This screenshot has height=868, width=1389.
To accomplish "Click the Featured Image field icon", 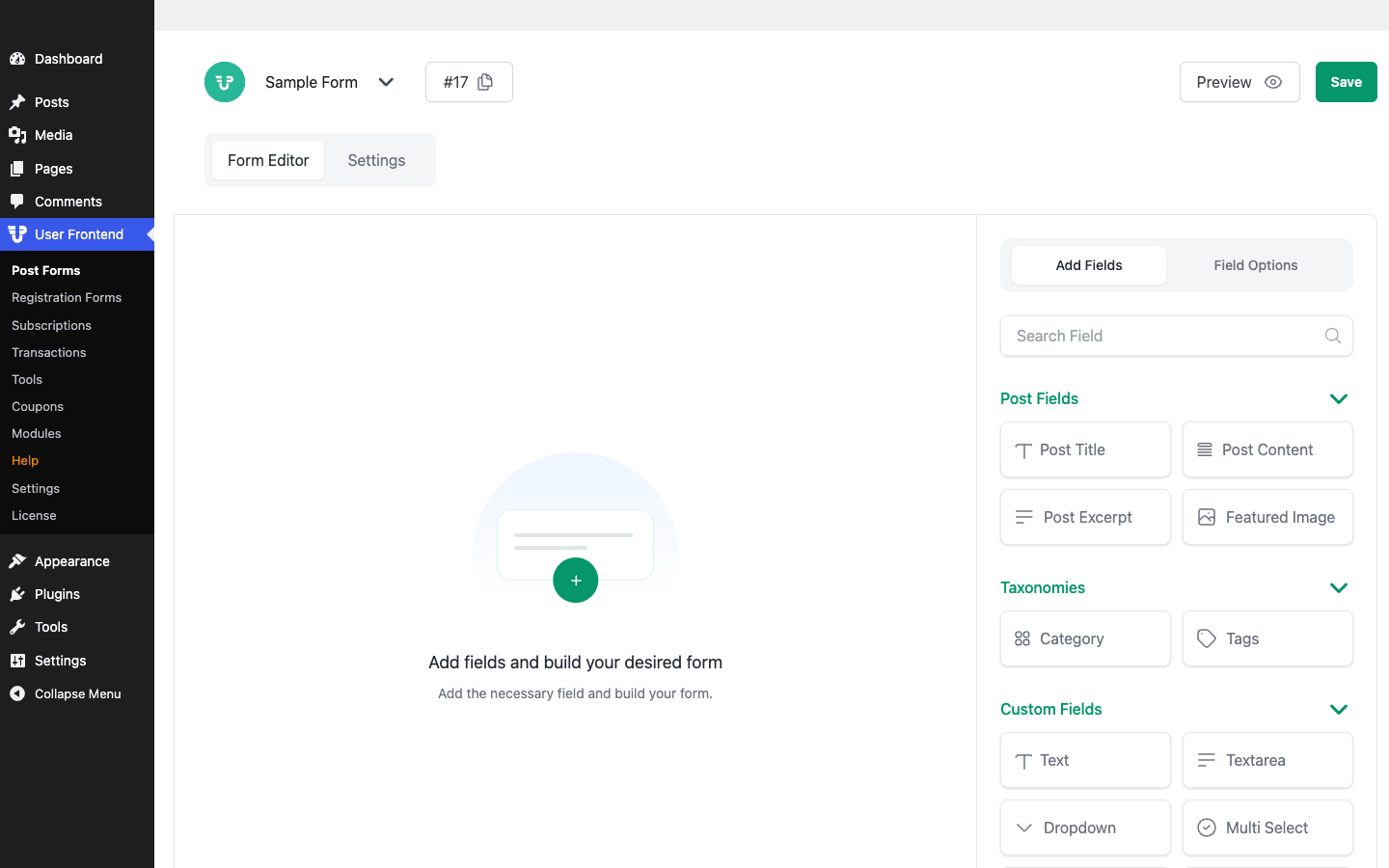I will (1207, 517).
